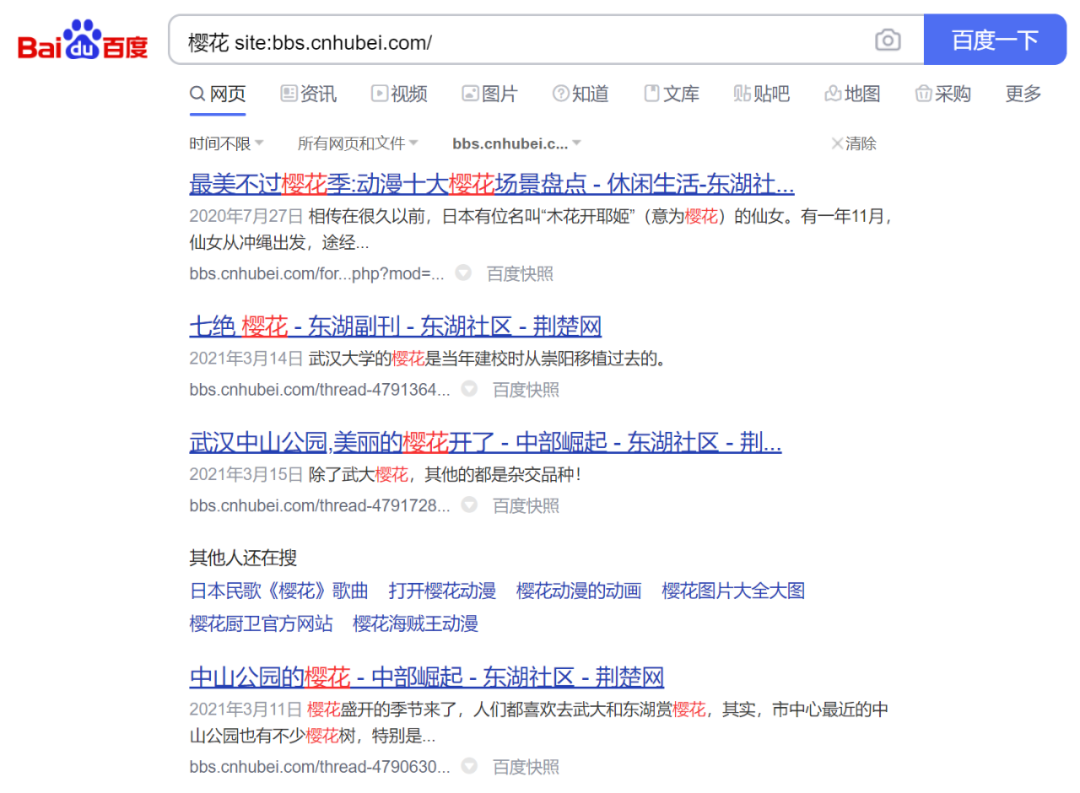Viewport: 1080px width, 793px height.
Task: Open the 地图 tab
Action: pyautogui.click(x=853, y=94)
